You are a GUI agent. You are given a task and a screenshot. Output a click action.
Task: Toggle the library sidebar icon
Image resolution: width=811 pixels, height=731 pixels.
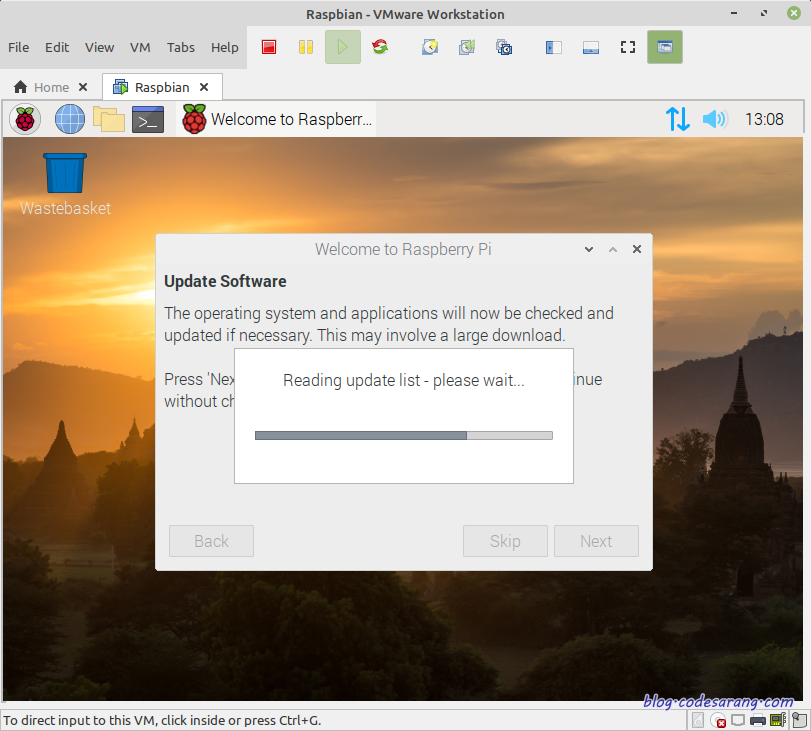[x=553, y=47]
